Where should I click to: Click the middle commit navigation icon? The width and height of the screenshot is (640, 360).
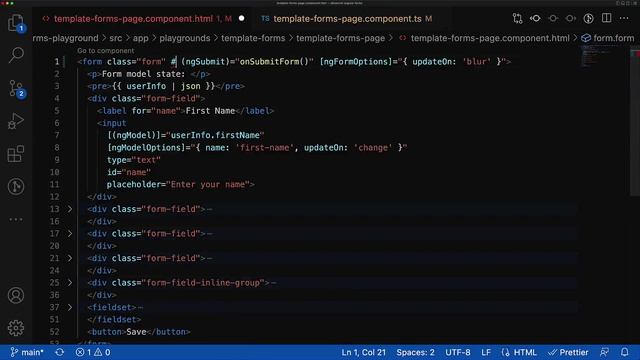click(553, 18)
